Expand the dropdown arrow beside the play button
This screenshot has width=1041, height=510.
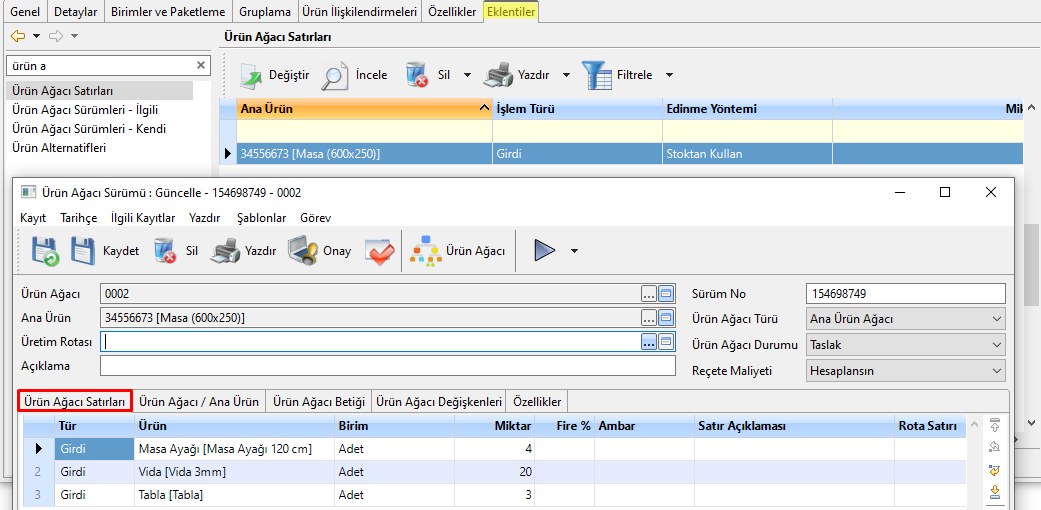pos(574,251)
